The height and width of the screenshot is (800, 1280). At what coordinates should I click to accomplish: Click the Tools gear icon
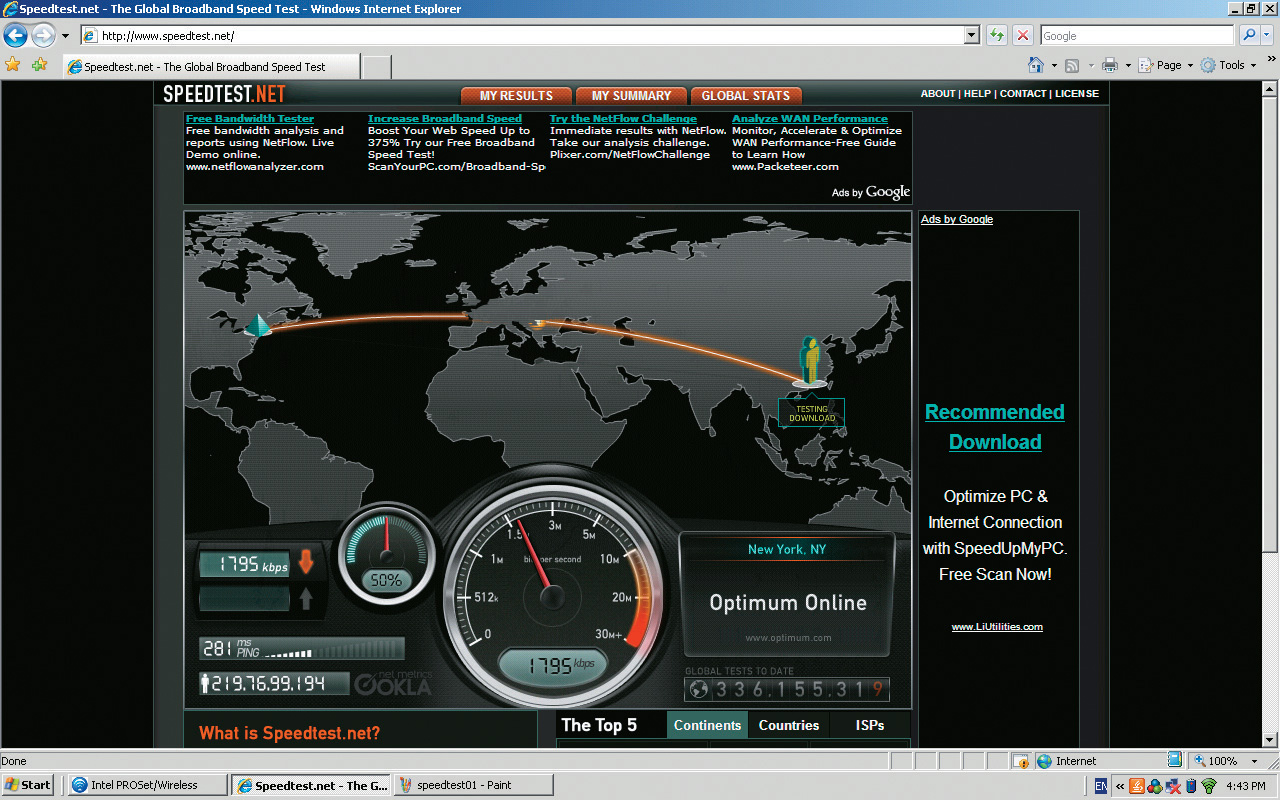click(1208, 65)
